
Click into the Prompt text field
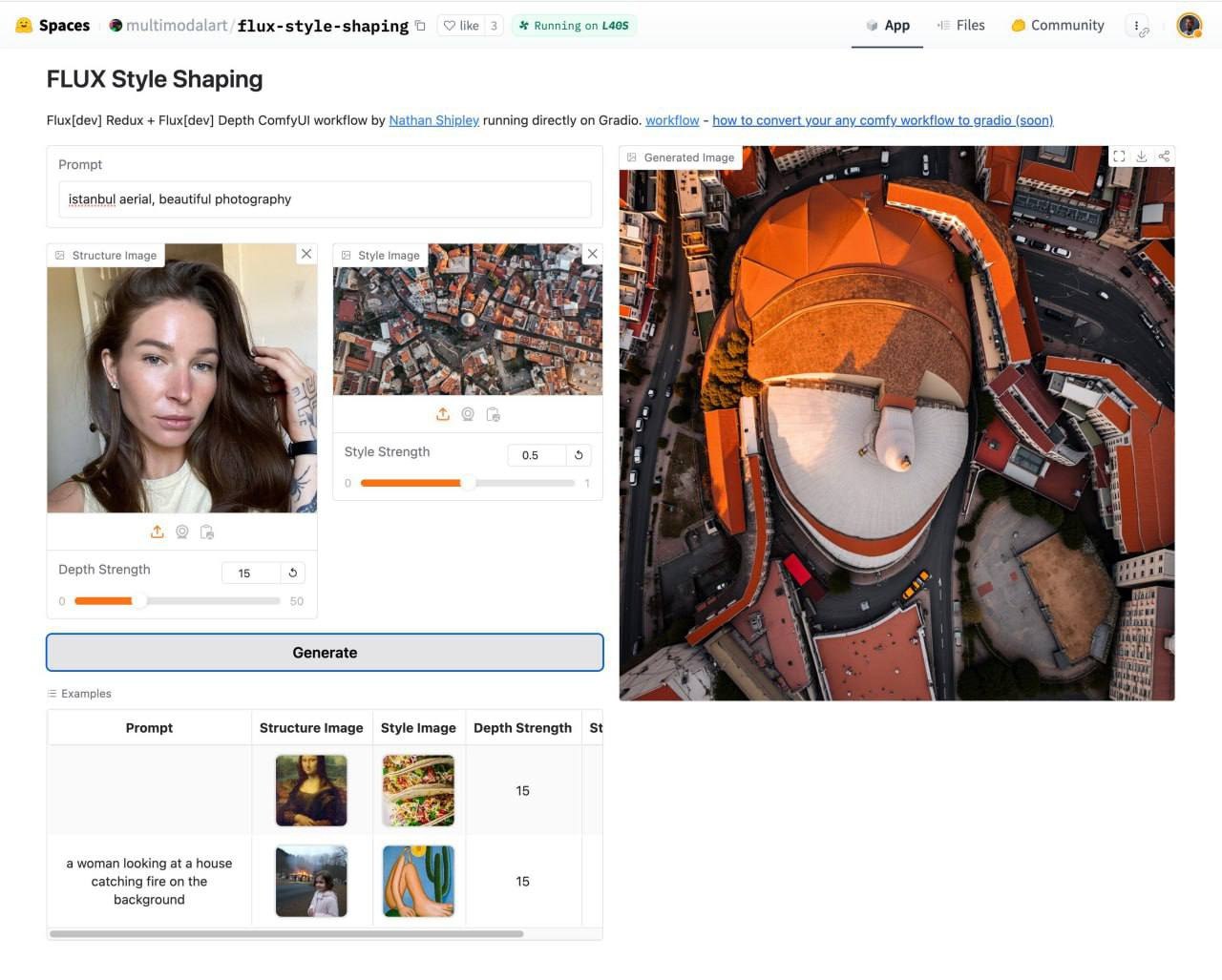coord(325,199)
